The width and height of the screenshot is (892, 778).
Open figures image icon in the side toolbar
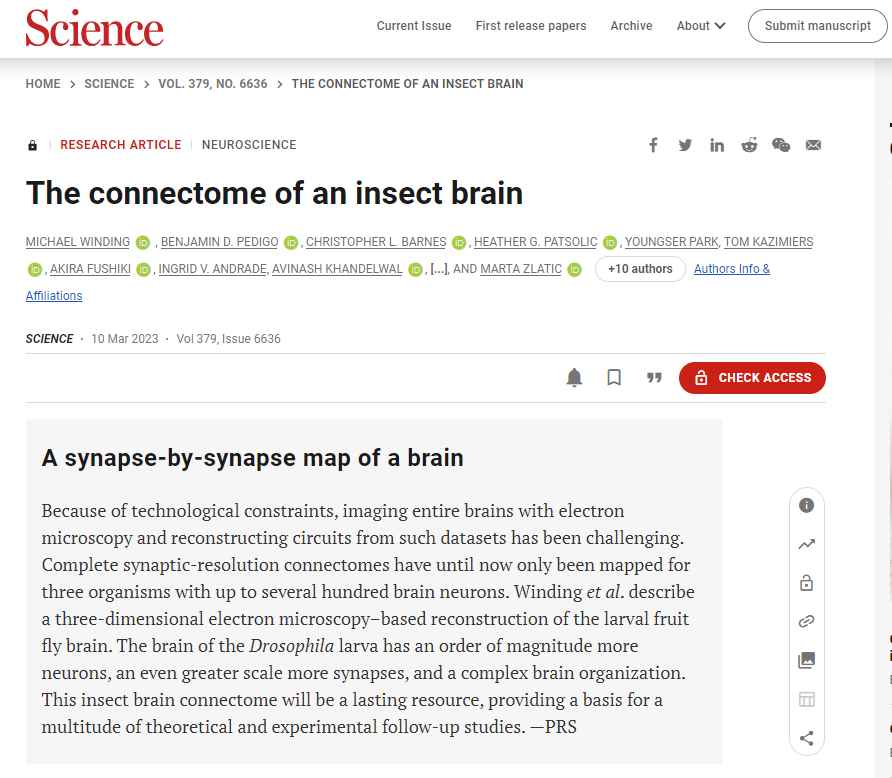pyautogui.click(x=807, y=660)
